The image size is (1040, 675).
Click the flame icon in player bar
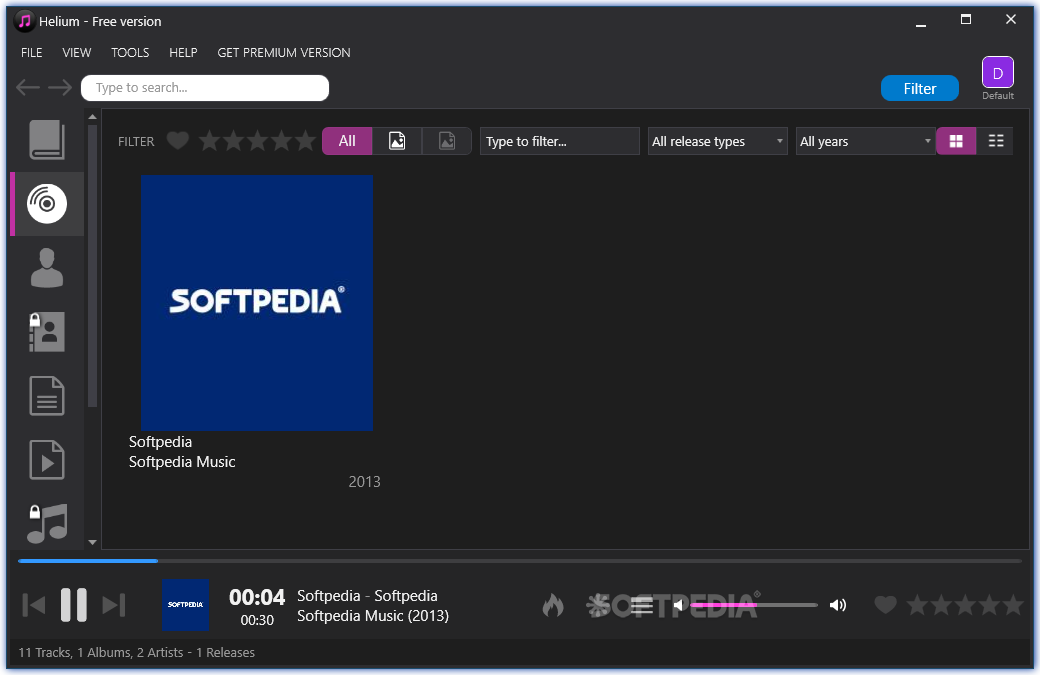tap(553, 605)
